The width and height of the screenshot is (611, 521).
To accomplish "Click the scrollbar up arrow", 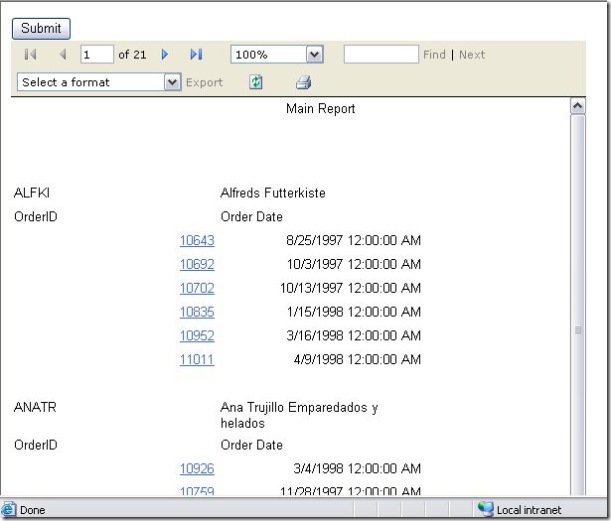I will coord(577,106).
